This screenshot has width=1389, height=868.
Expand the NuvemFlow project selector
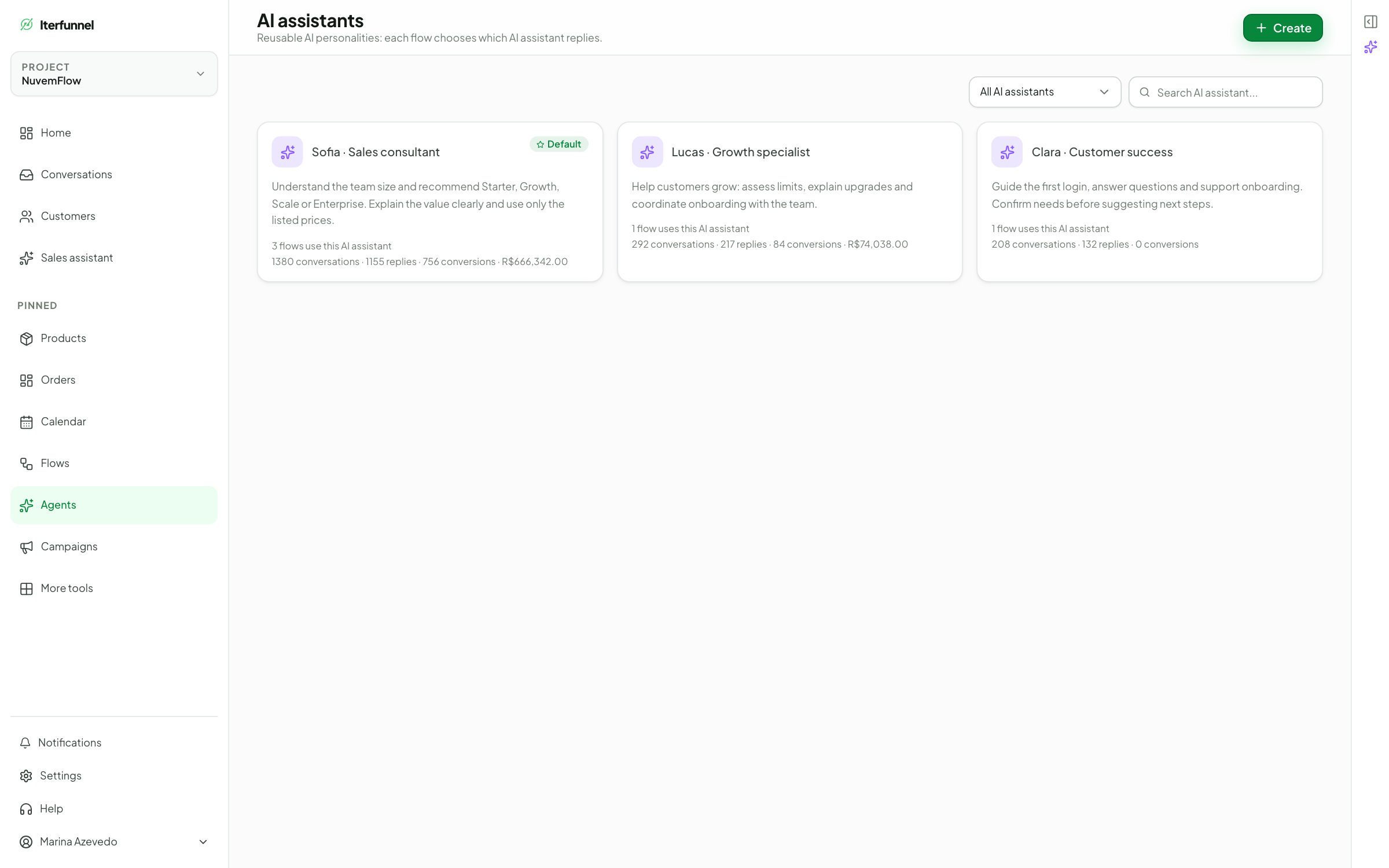click(114, 74)
